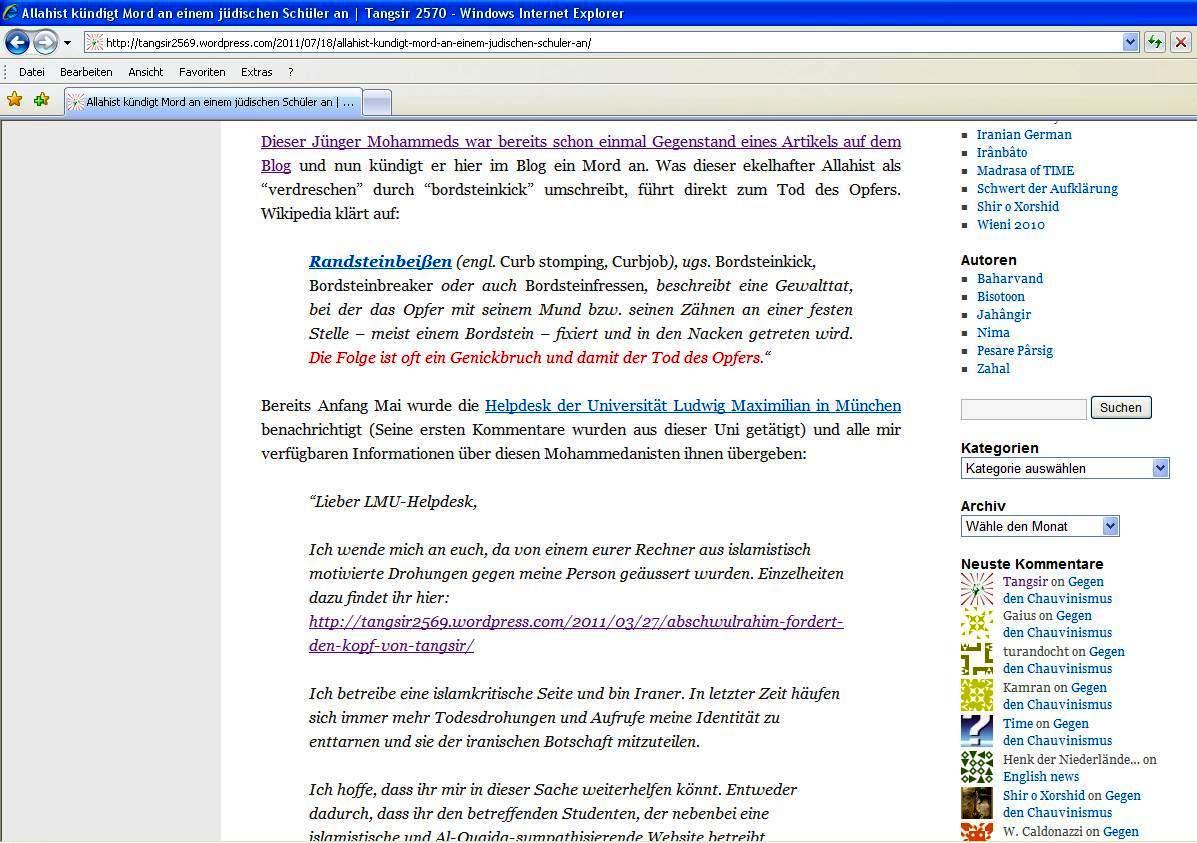Click Tangsir's avatar in Neuste Kommentare
Screen dimensions: 1197x843
tap(976, 590)
